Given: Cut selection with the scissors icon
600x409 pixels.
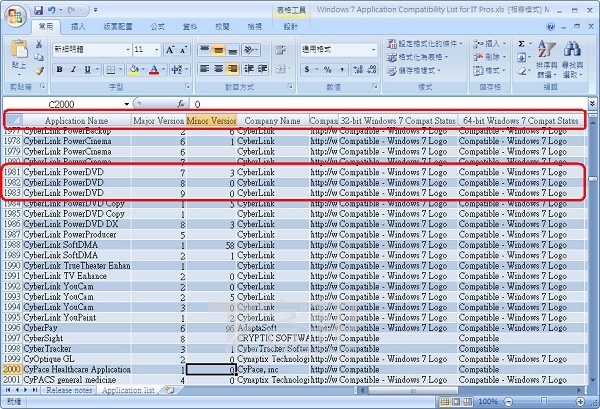Looking at the screenshot, I should click(39, 44).
